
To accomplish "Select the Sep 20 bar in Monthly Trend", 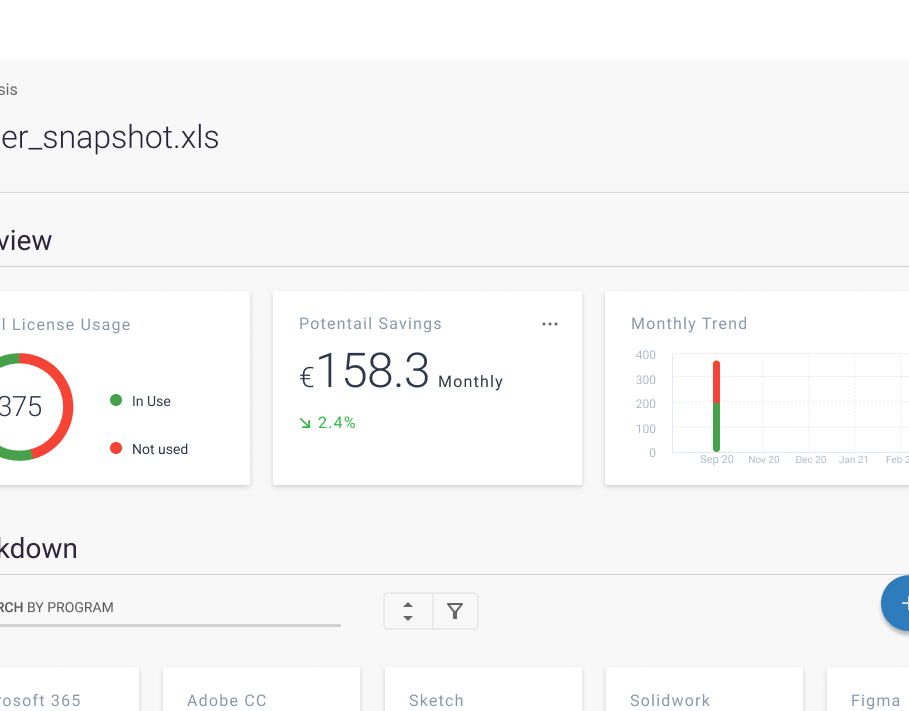I will [717, 406].
